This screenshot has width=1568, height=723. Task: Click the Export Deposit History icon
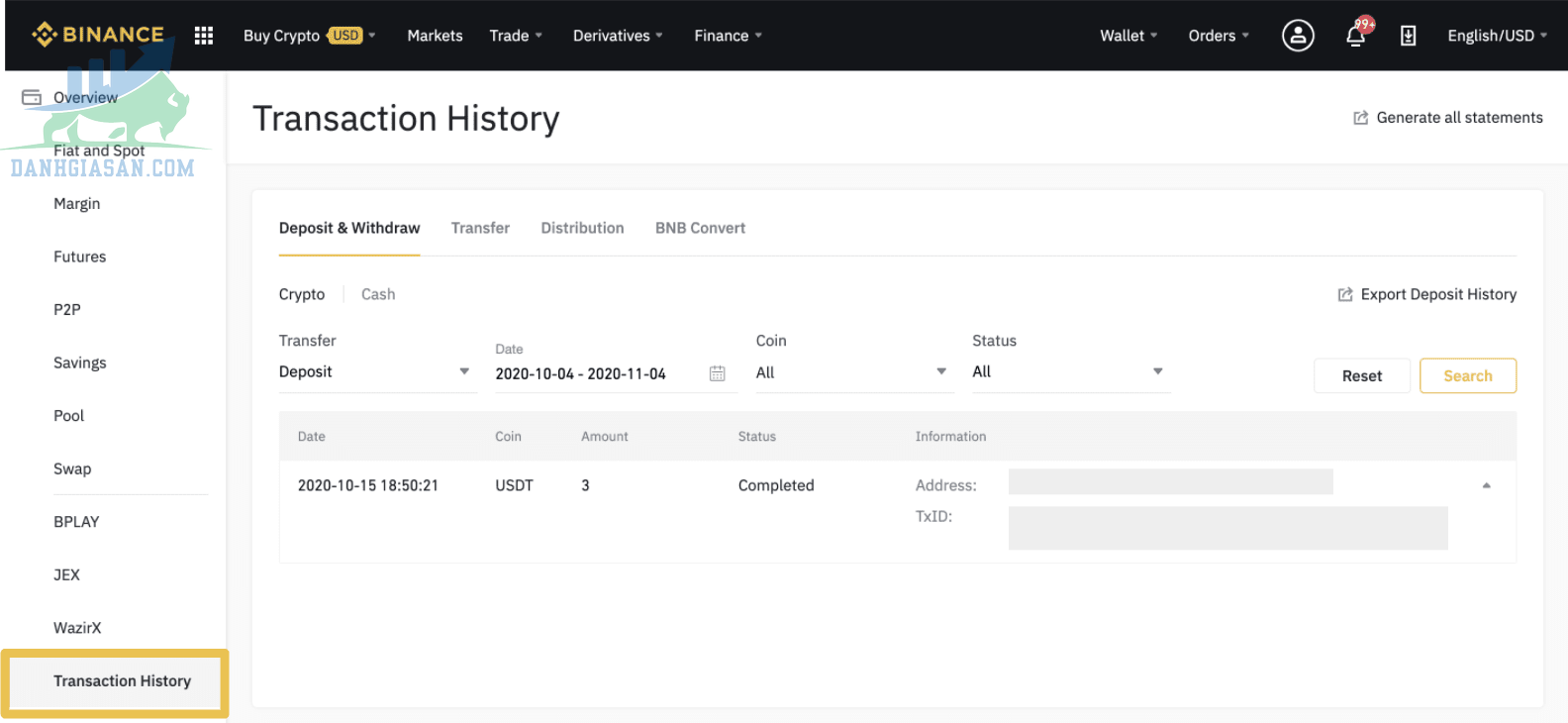click(x=1345, y=294)
